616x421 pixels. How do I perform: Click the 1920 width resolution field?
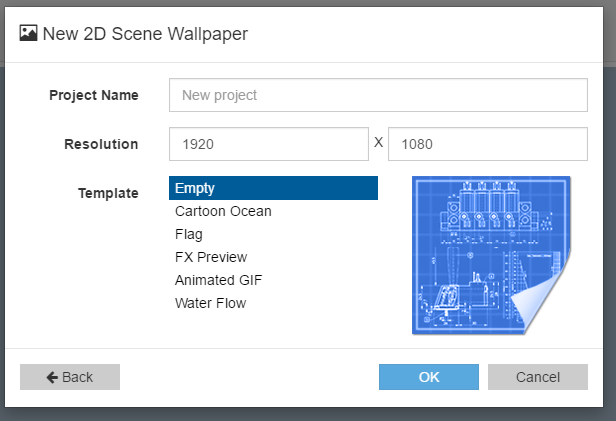268,144
